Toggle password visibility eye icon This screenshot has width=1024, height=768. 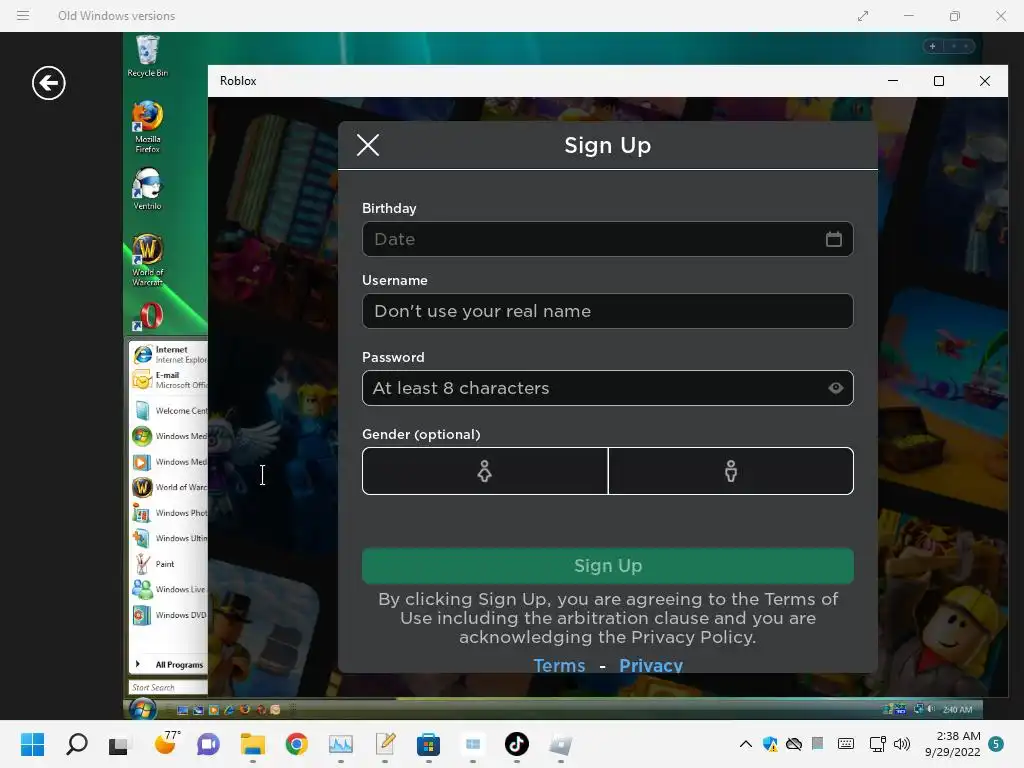tap(835, 388)
